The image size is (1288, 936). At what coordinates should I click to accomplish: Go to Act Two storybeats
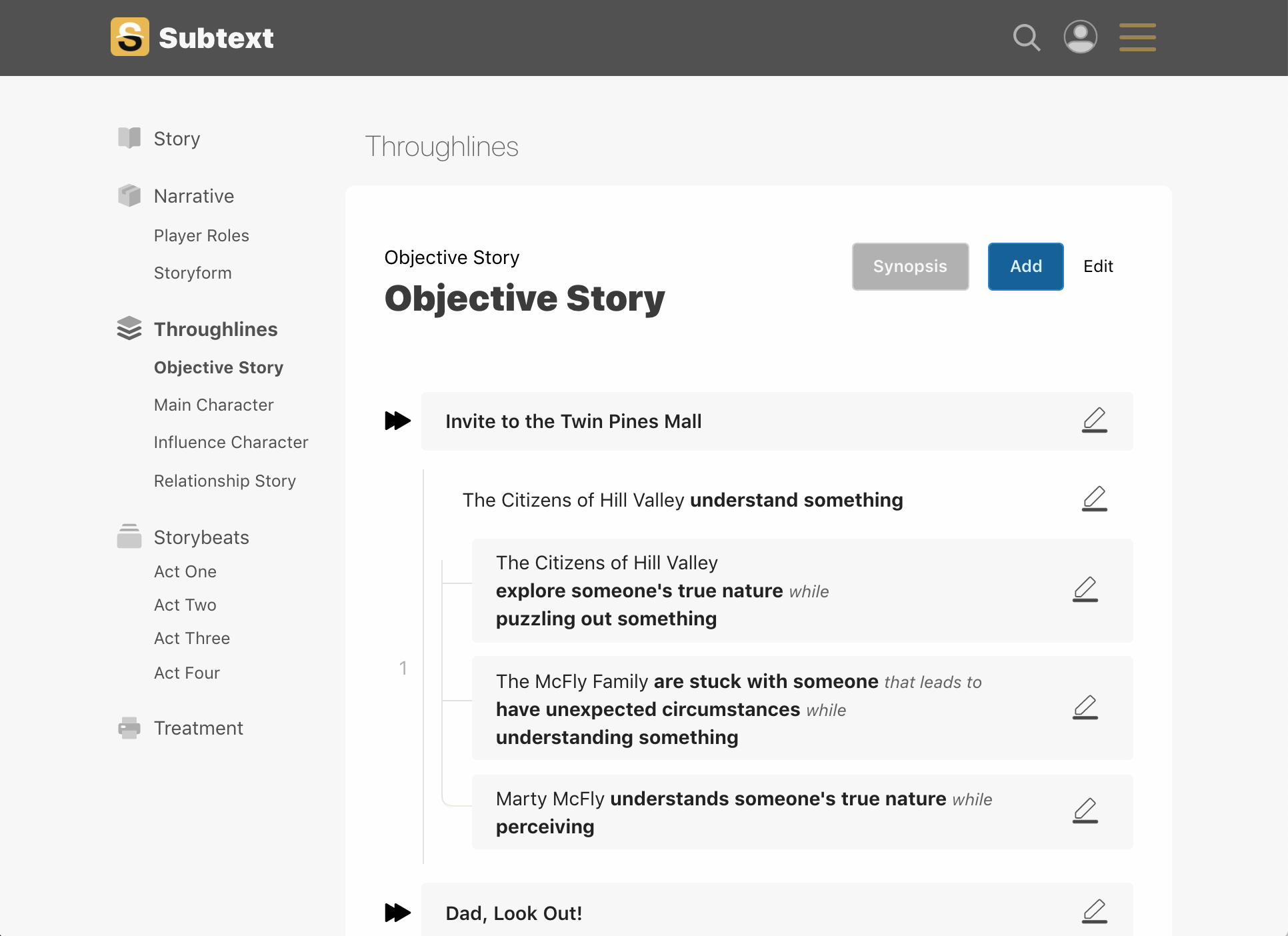point(185,605)
